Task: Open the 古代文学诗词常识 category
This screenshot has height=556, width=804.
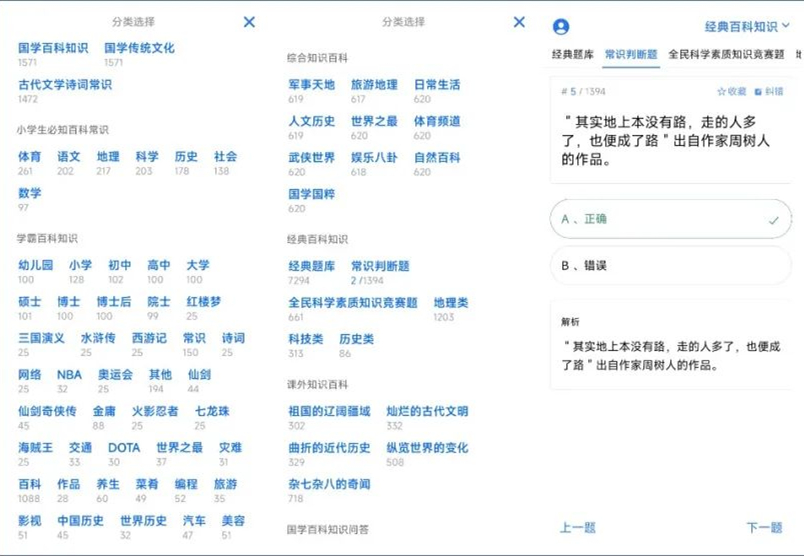Action: coord(65,84)
